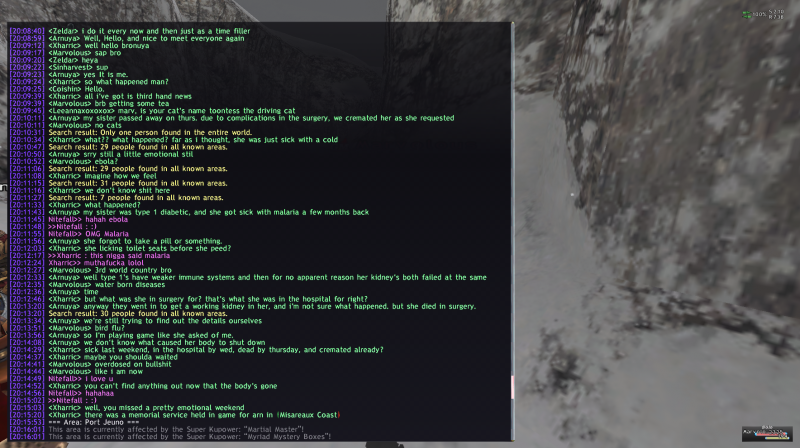Viewport: 800px width, 448px height.
Task: Select the Zeldar name in first chat line
Action: tap(63, 31)
